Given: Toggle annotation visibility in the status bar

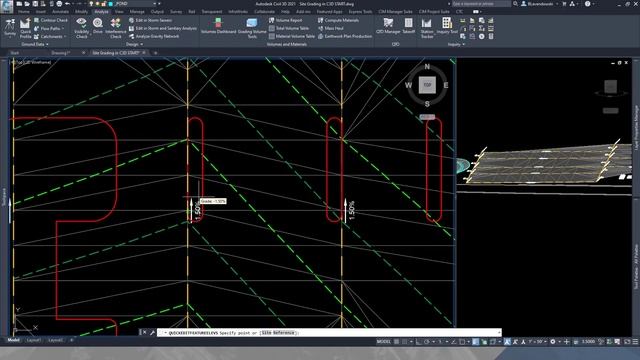Looking at the screenshot, I should 507,342.
